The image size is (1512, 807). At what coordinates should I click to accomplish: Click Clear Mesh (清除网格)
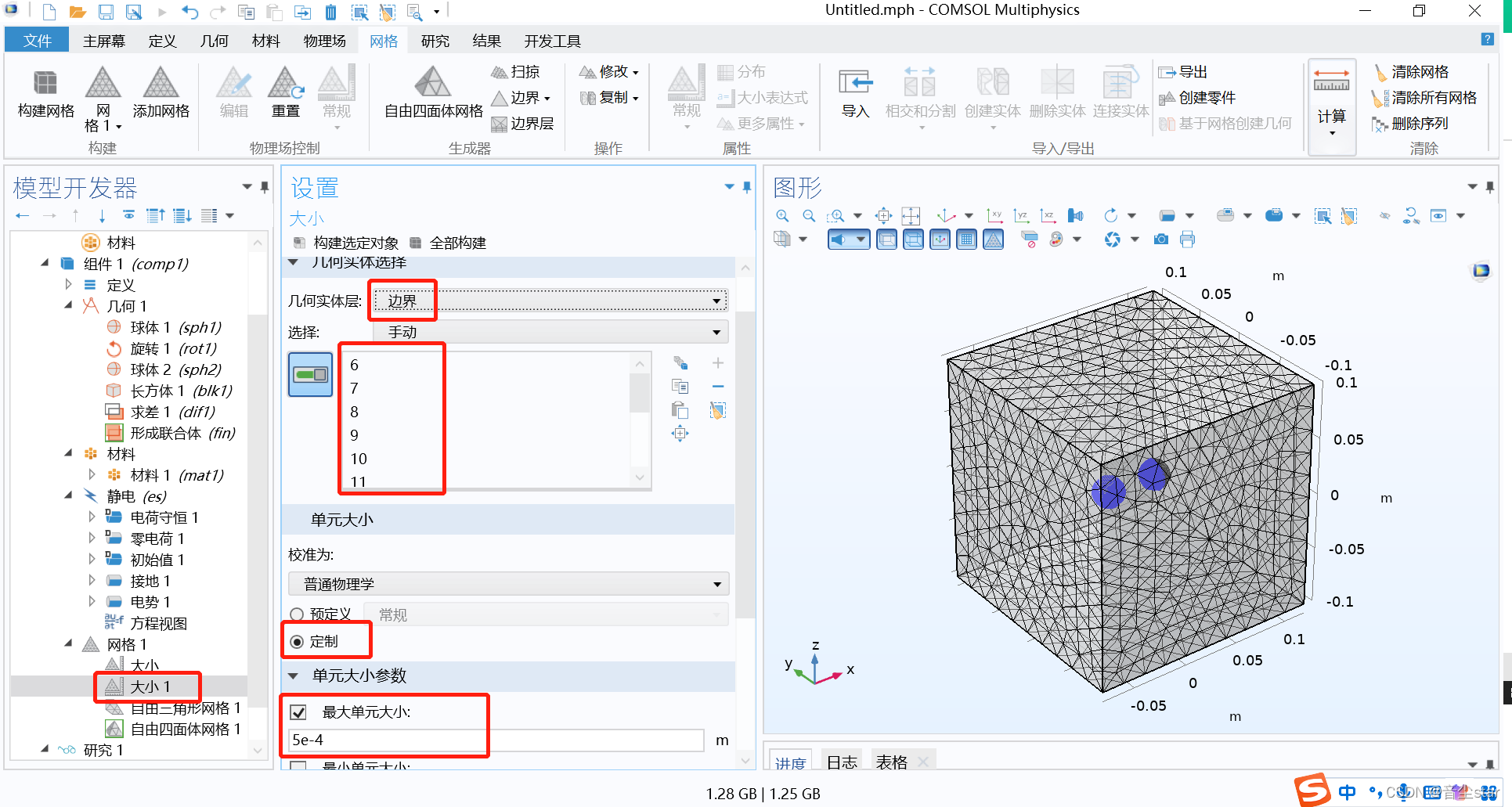click(x=1412, y=72)
